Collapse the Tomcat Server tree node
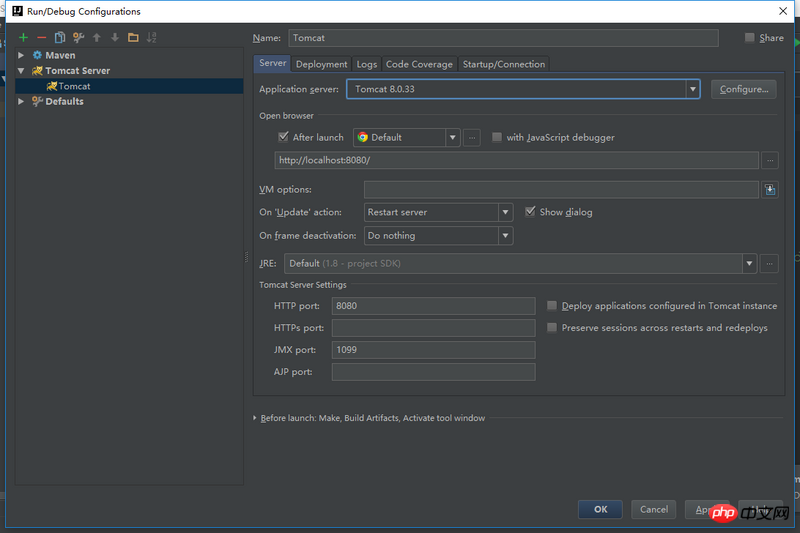Screen dimensions: 800x533 (21, 70)
